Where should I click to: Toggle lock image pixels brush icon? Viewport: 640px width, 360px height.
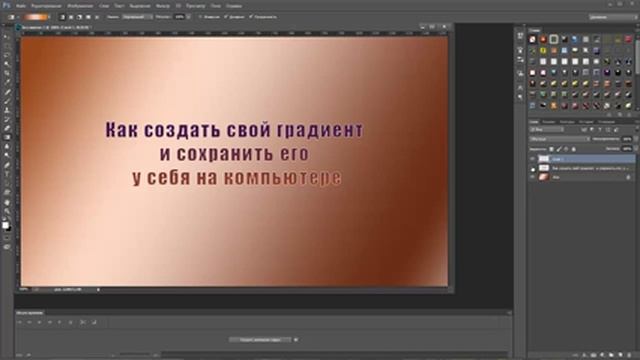pos(559,149)
